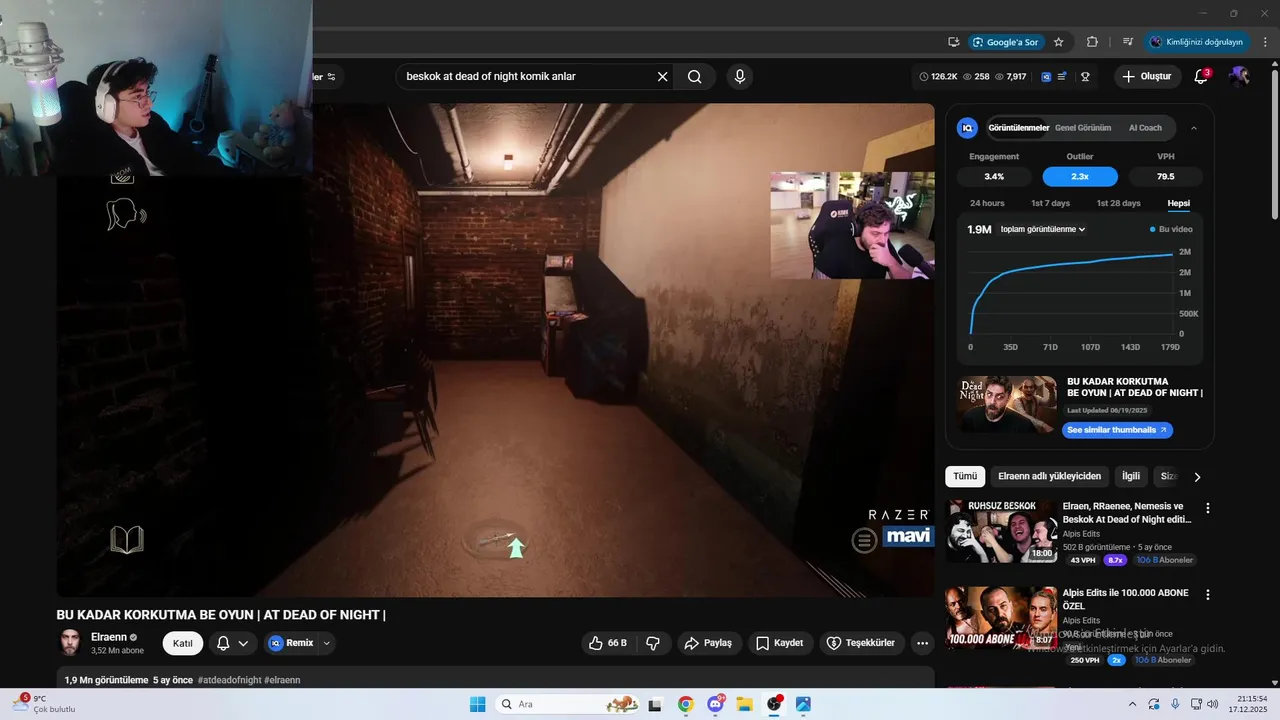Select the Outlier 2.3x metric
Viewport: 1280px width, 720px height.
pyautogui.click(x=1080, y=176)
